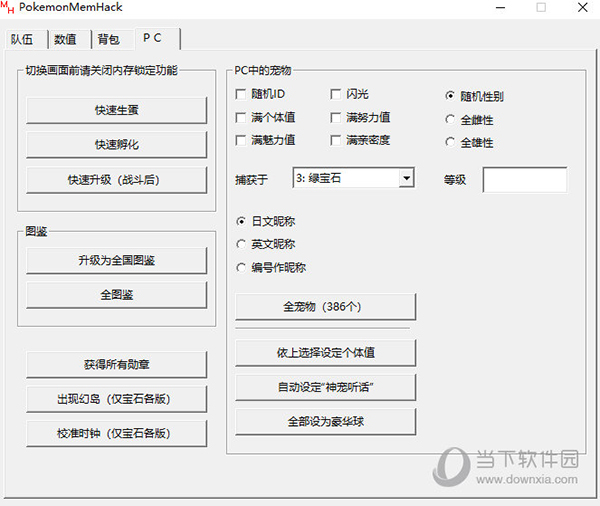
Task: Check the 满努力值 option
Action: point(336,118)
